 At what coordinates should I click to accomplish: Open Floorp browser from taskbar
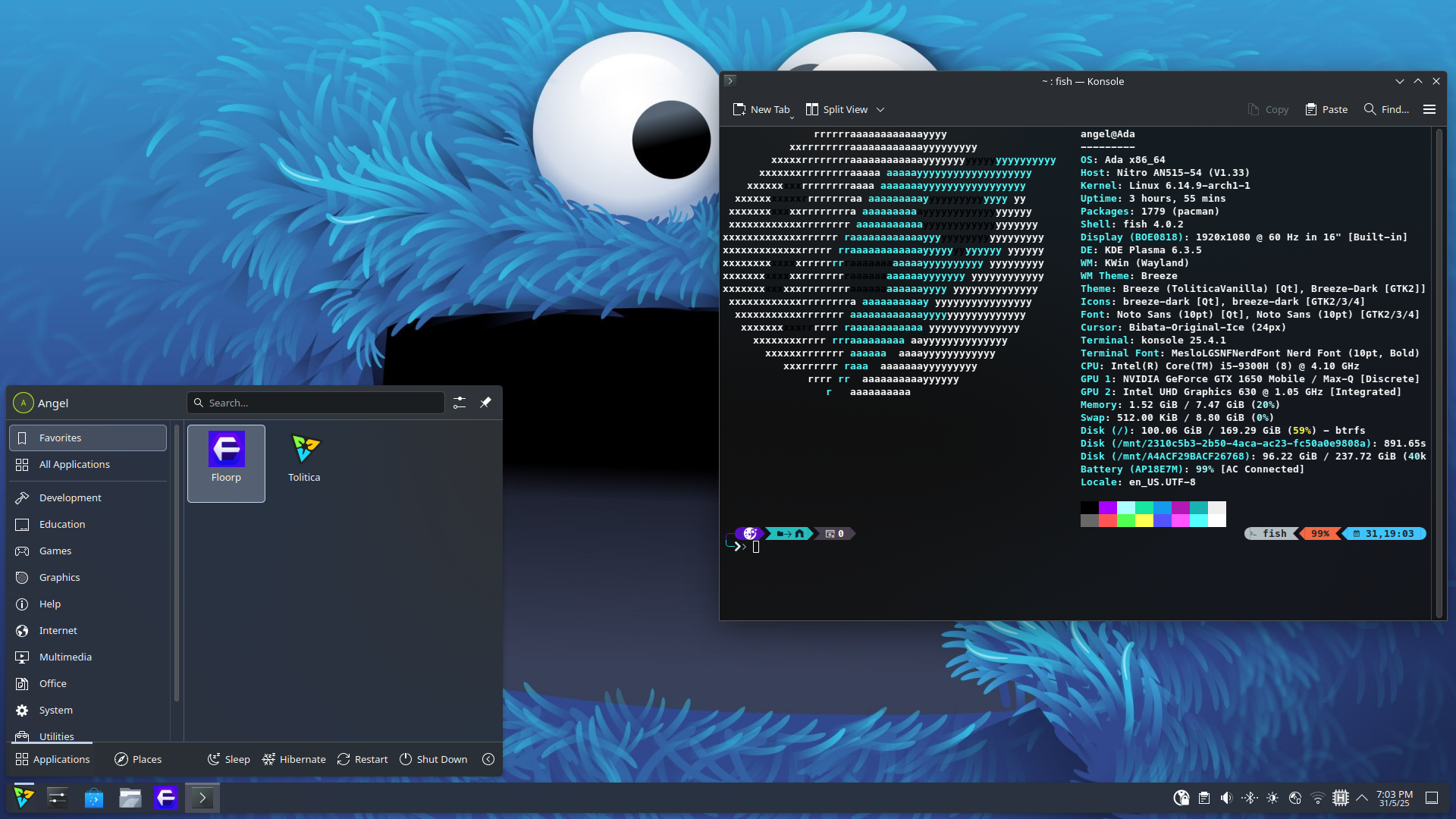pos(166,797)
